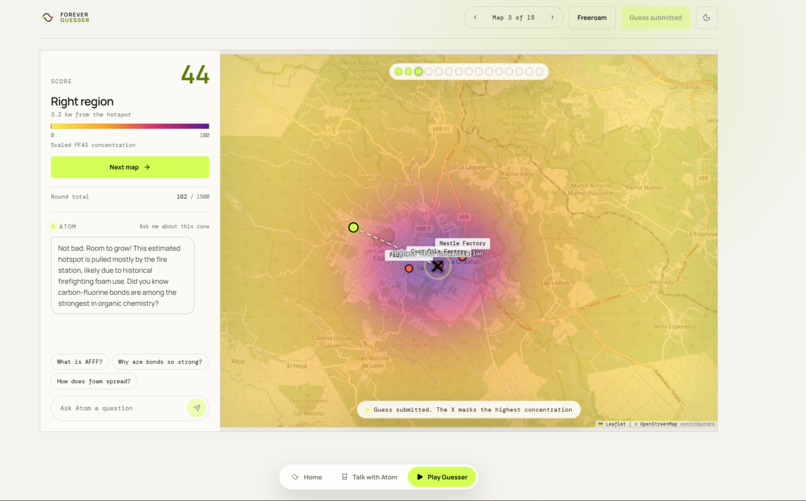
Task: Click the Home icon in bottom navigation
Action: coord(295,477)
